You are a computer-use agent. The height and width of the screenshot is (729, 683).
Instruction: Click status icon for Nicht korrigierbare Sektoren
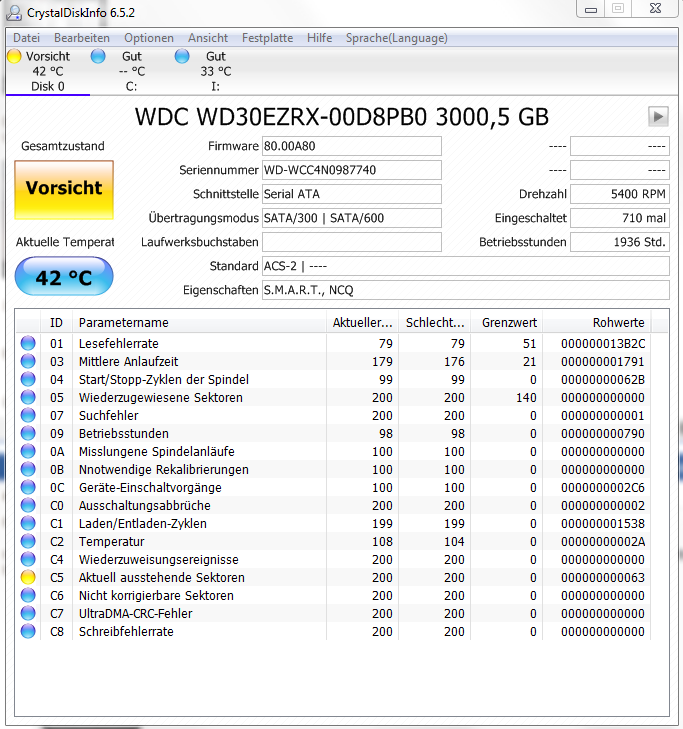pyautogui.click(x=28, y=596)
